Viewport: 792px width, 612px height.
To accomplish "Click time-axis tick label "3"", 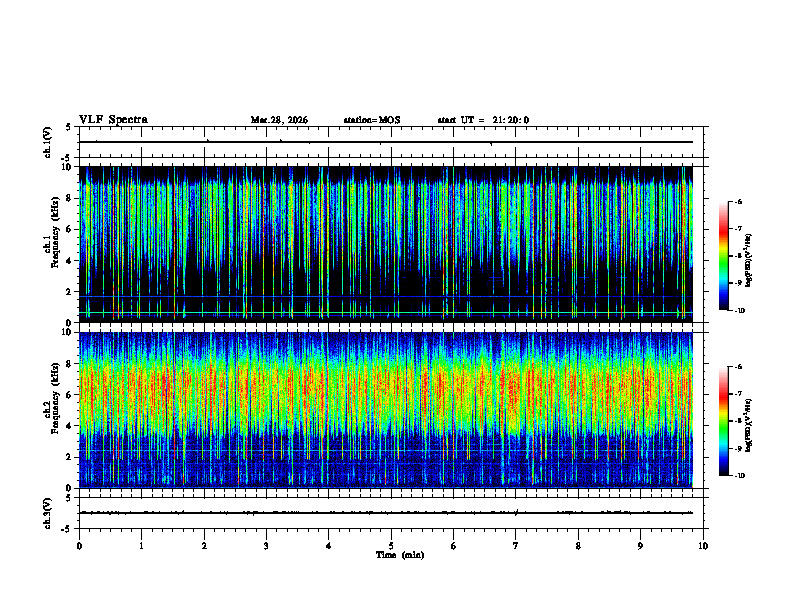I will [266, 546].
